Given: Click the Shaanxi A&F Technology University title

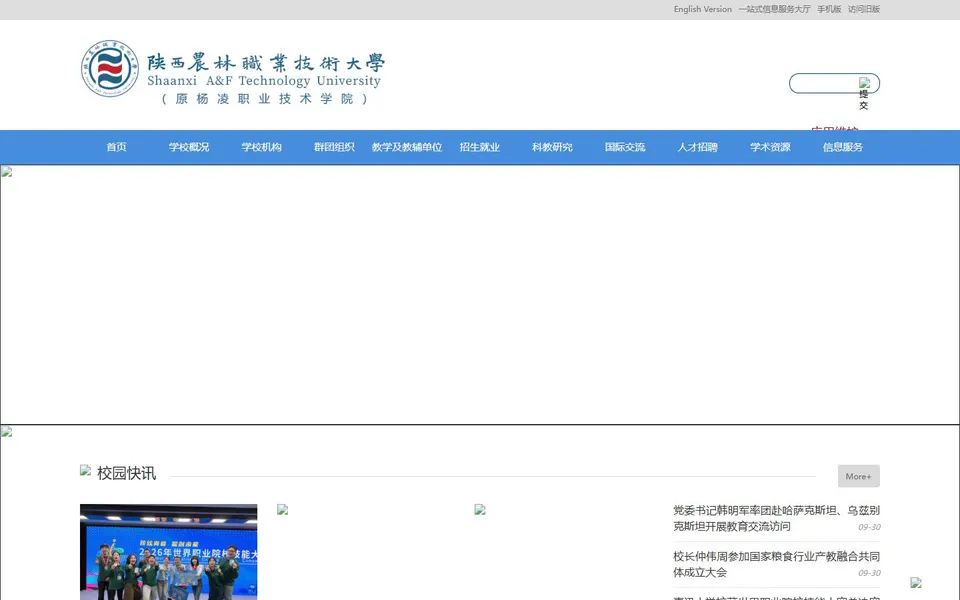Looking at the screenshot, I should [264, 80].
